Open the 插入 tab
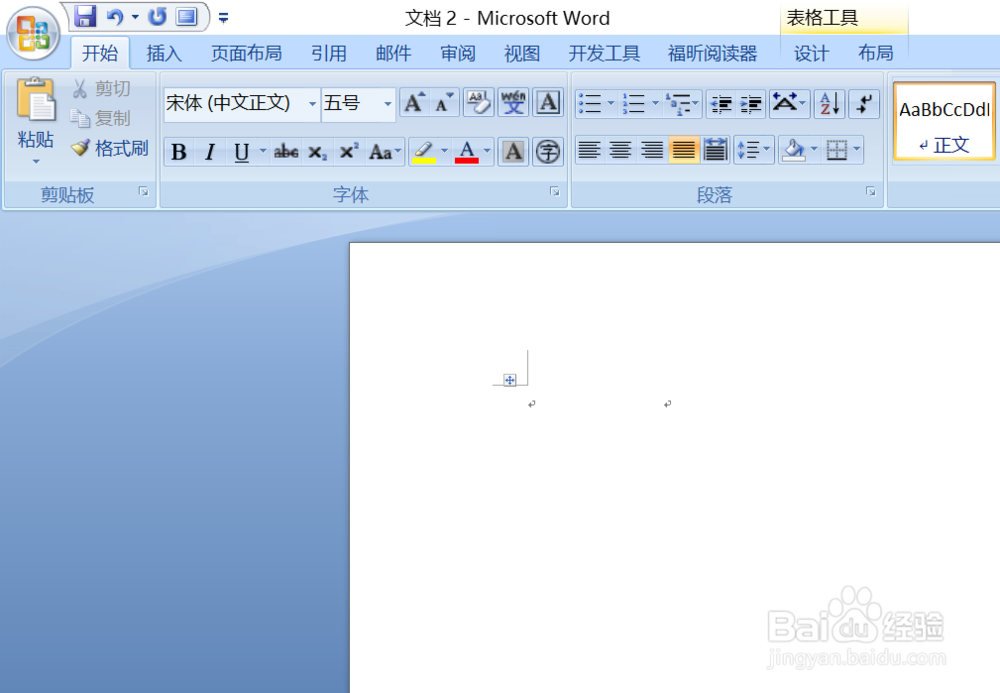This screenshot has width=1000, height=693. click(164, 53)
